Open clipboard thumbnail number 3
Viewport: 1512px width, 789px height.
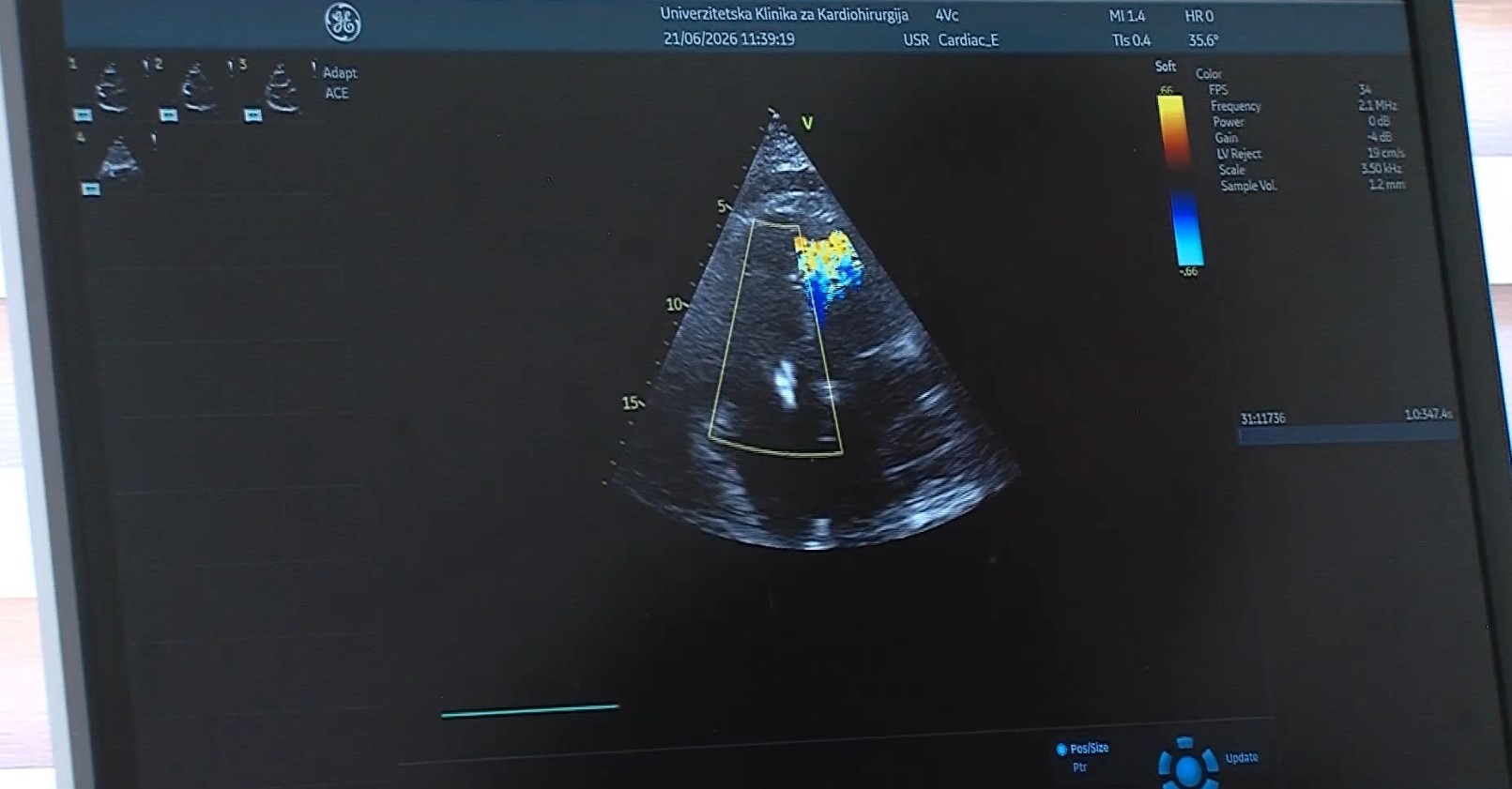281,88
